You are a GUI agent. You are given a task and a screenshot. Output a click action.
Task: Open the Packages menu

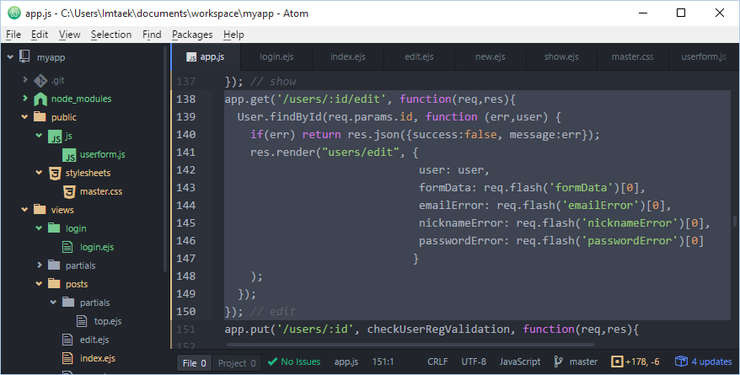pos(192,34)
